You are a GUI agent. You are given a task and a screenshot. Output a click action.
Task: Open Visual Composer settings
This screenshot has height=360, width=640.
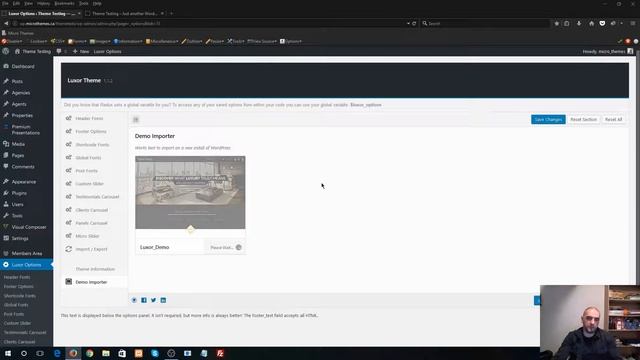(29, 227)
